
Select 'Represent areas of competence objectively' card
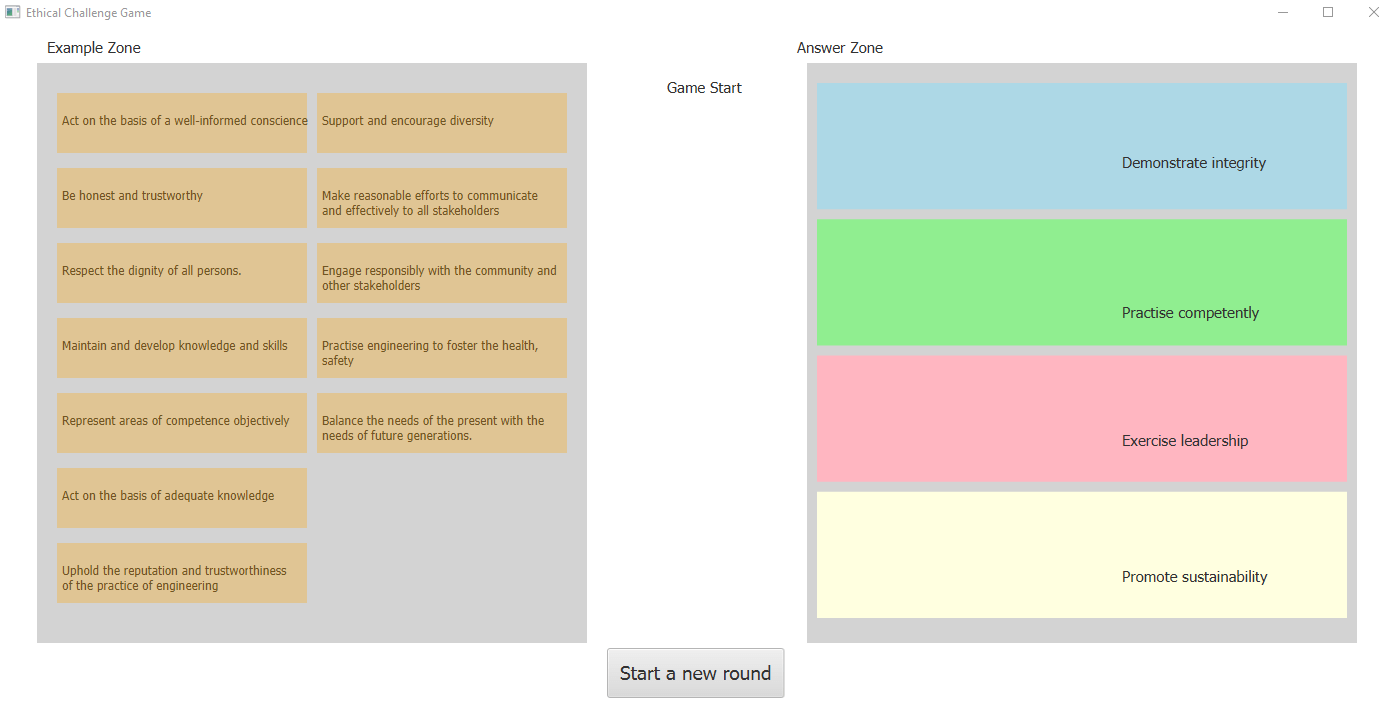click(182, 422)
